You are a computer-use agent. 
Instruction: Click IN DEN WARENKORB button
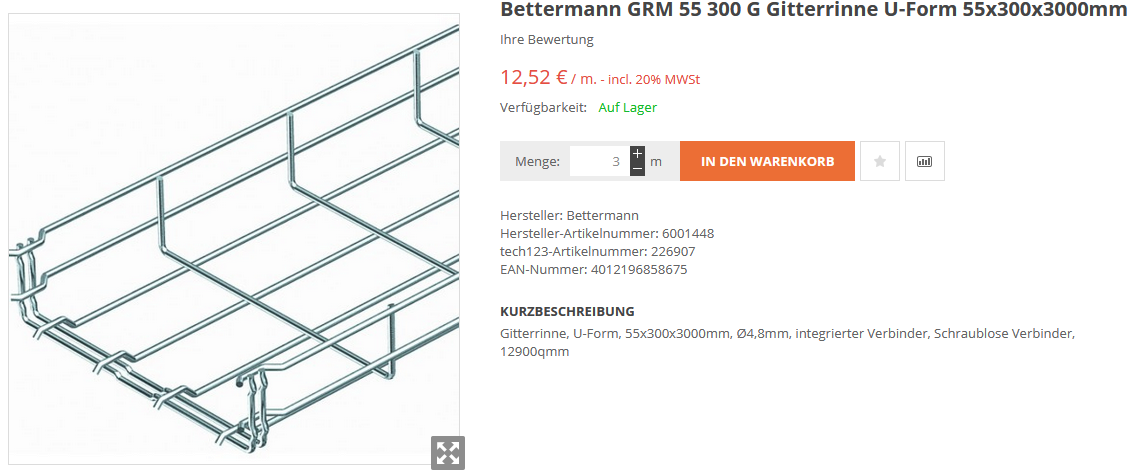click(767, 161)
